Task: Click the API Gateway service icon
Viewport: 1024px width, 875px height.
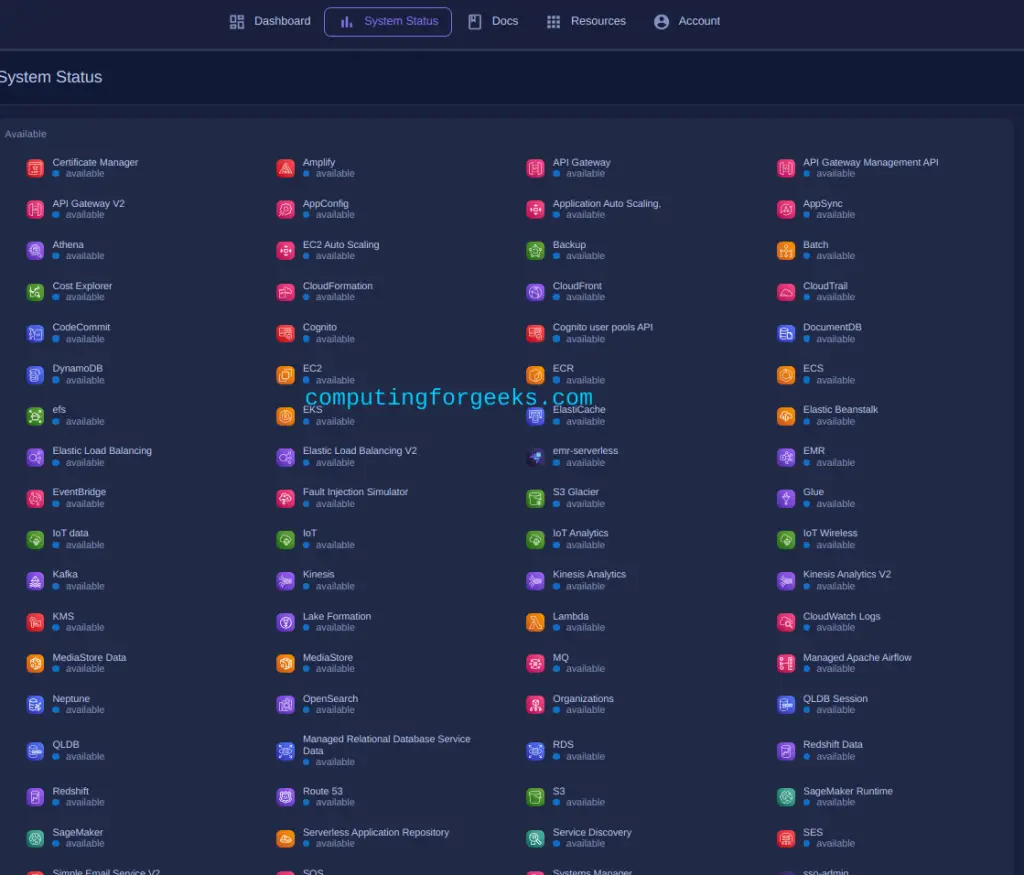Action: 536,168
